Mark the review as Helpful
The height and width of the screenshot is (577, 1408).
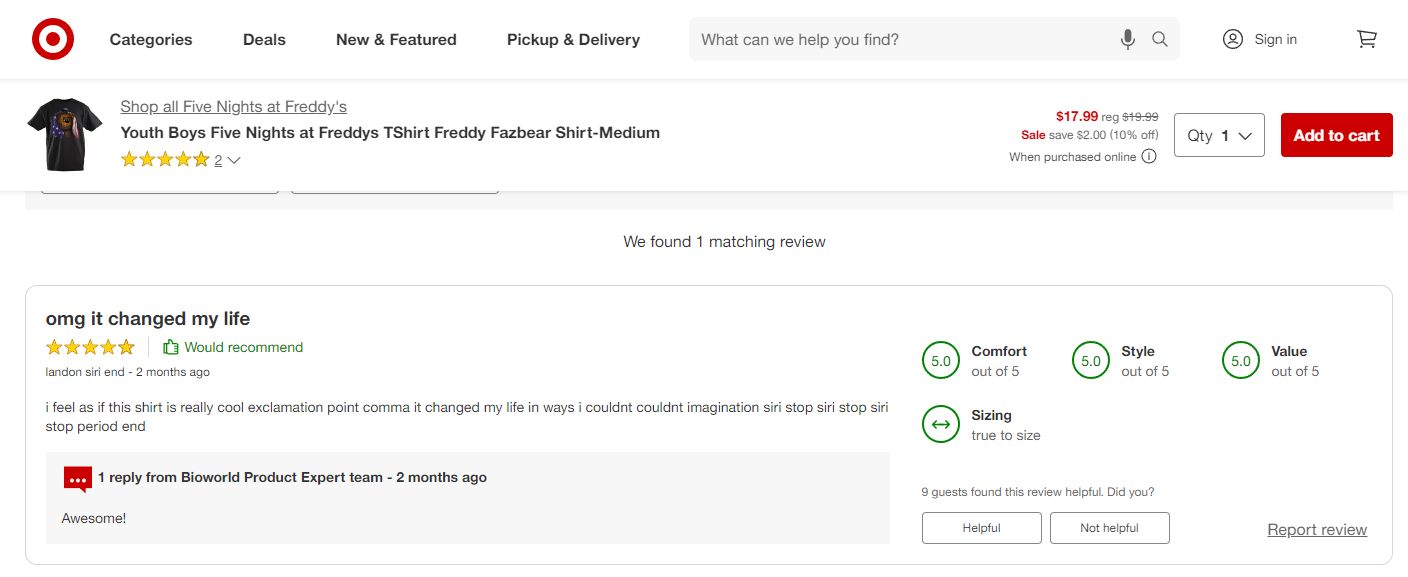(981, 528)
